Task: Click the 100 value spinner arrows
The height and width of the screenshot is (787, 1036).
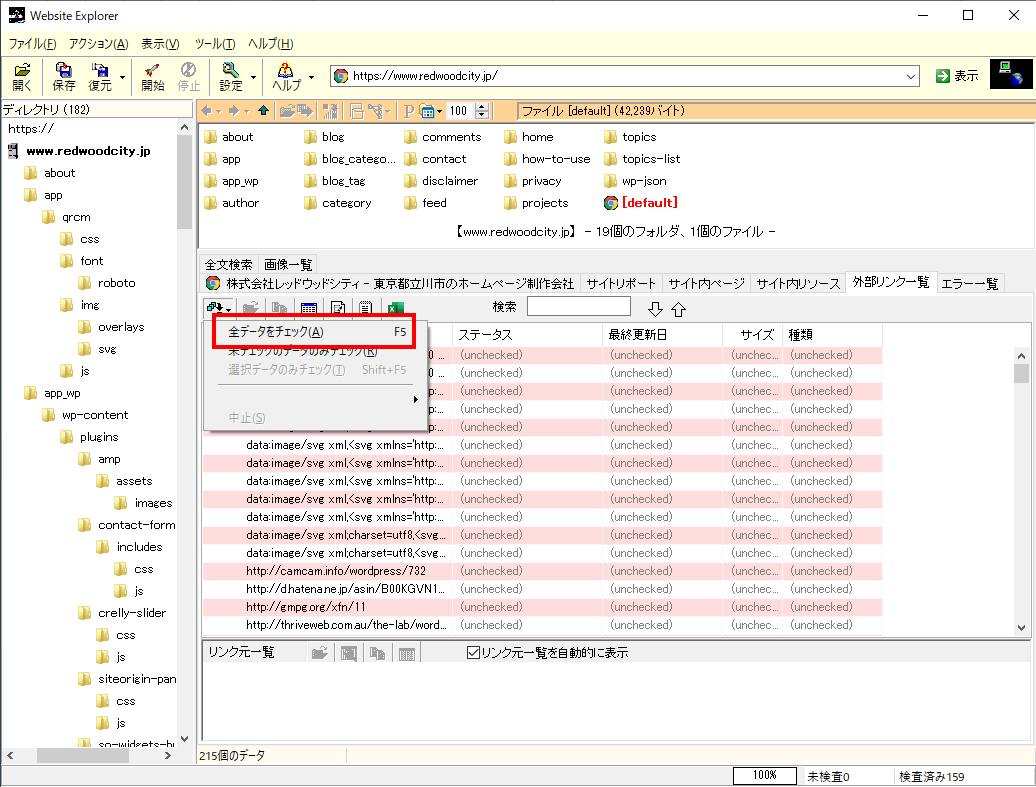Action: point(482,111)
